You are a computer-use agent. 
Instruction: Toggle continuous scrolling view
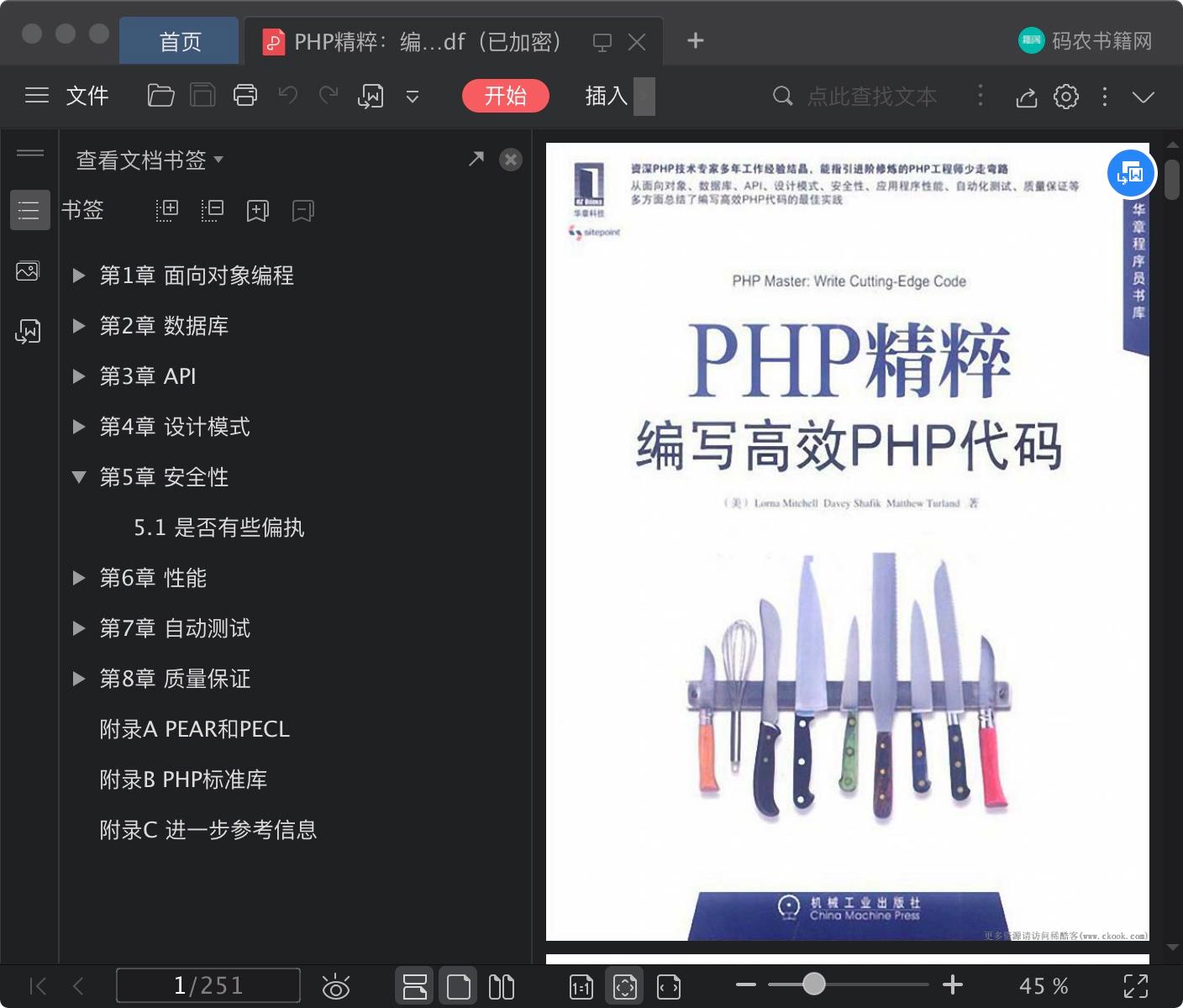tap(414, 986)
